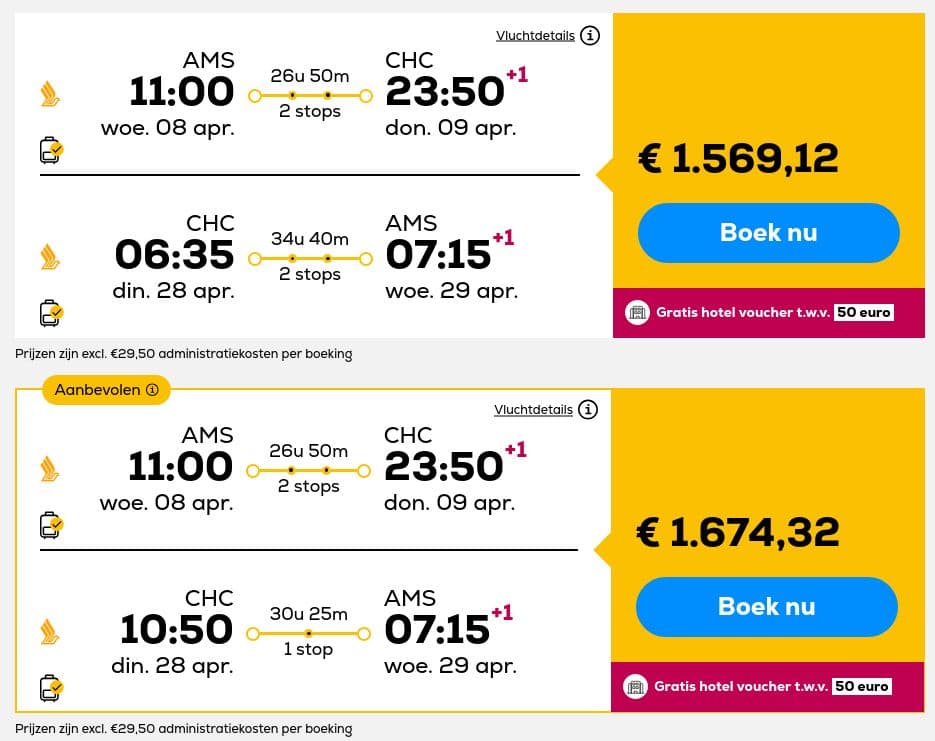Click the Gratis hotel voucher 50 euro banner
The image size is (935, 741).
click(x=768, y=312)
